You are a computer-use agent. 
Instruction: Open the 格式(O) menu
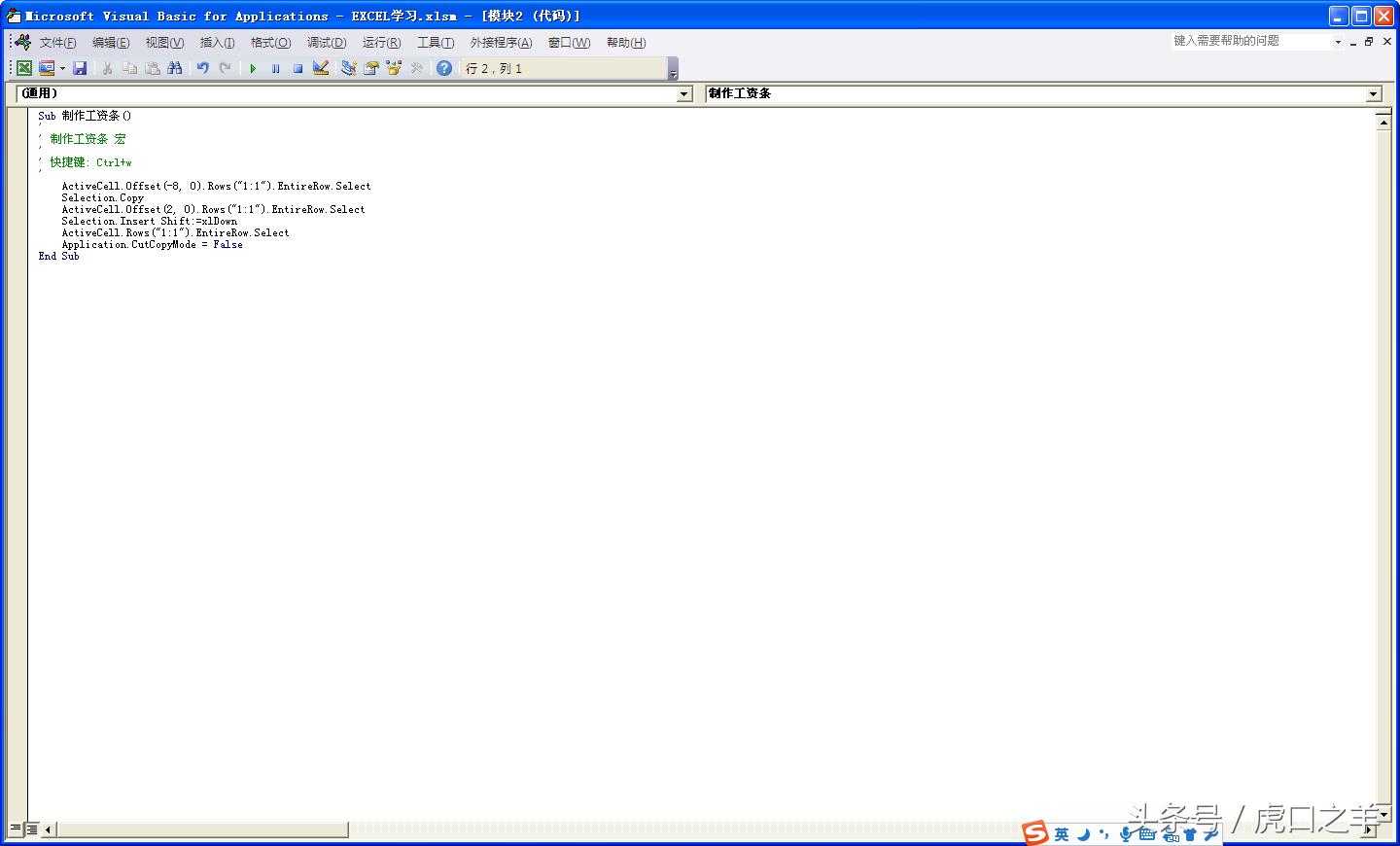point(270,43)
